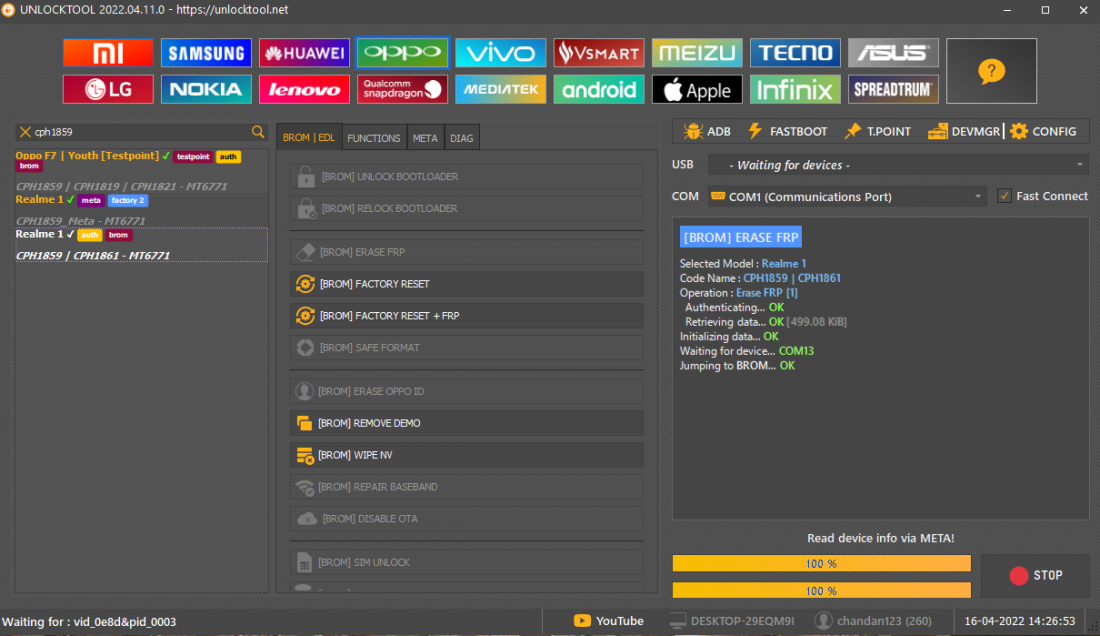Image resolution: width=1100 pixels, height=636 pixels.
Task: Click the search magnifier icon
Action: pyautogui.click(x=257, y=132)
